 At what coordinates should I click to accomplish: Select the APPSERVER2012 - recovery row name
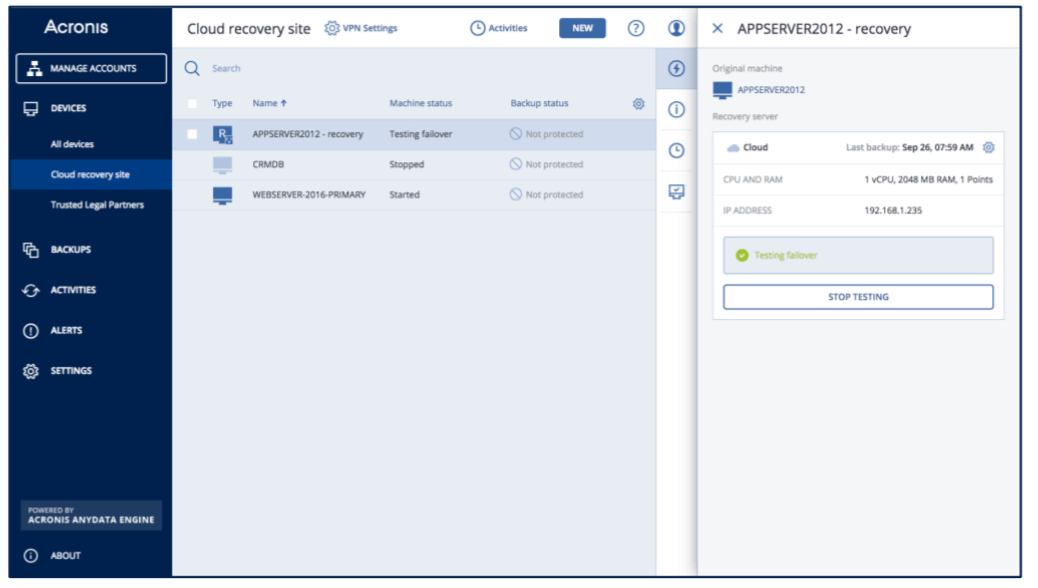point(308,134)
